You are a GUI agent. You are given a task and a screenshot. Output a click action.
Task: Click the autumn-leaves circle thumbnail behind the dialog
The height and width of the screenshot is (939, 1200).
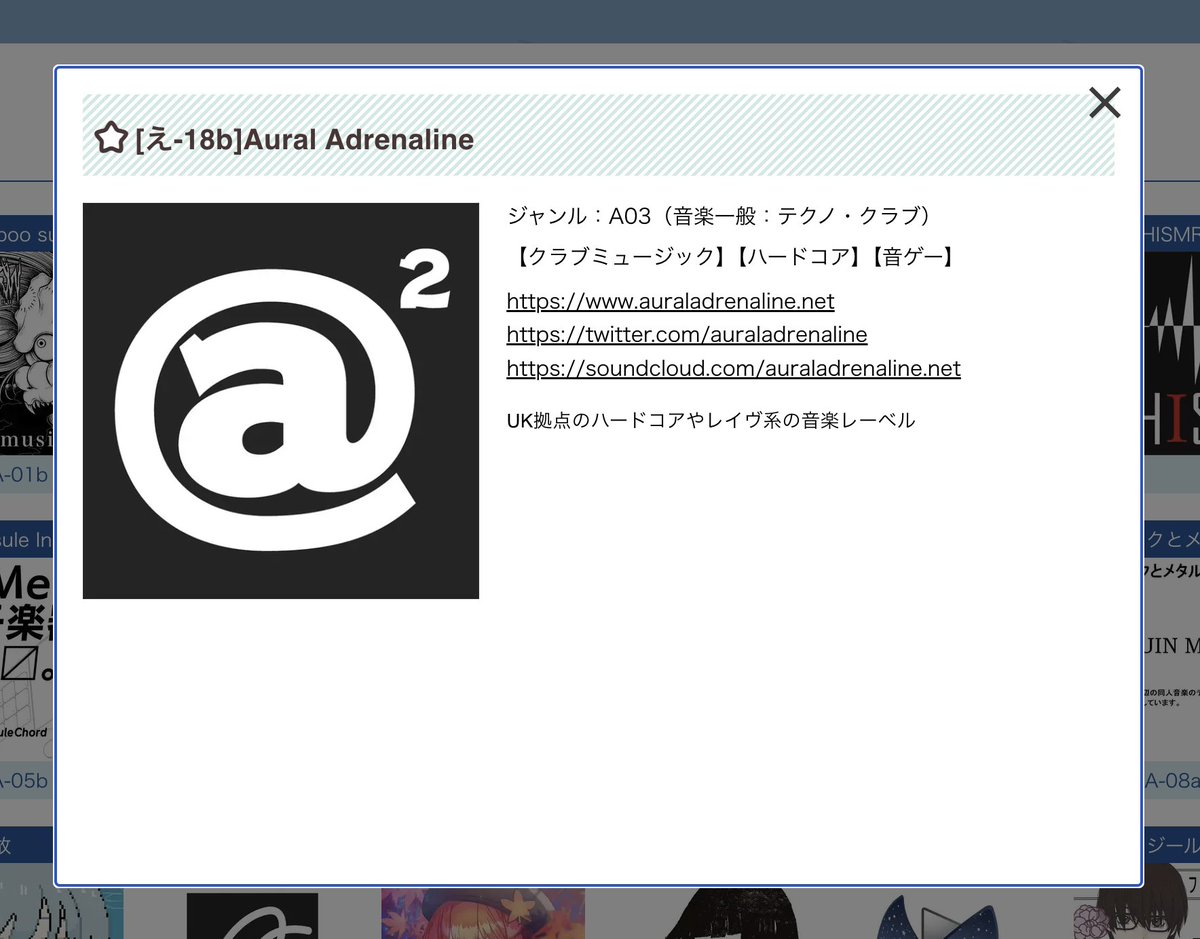483,914
